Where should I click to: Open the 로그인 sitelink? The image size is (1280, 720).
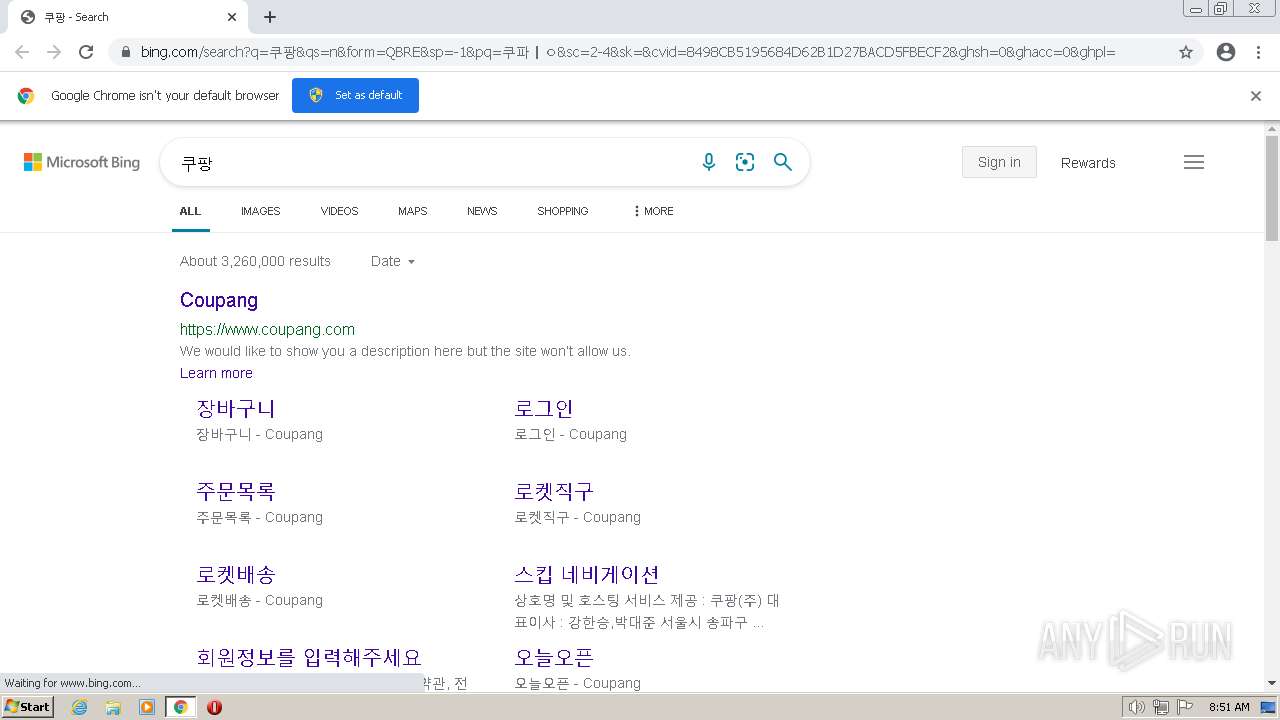coord(543,408)
